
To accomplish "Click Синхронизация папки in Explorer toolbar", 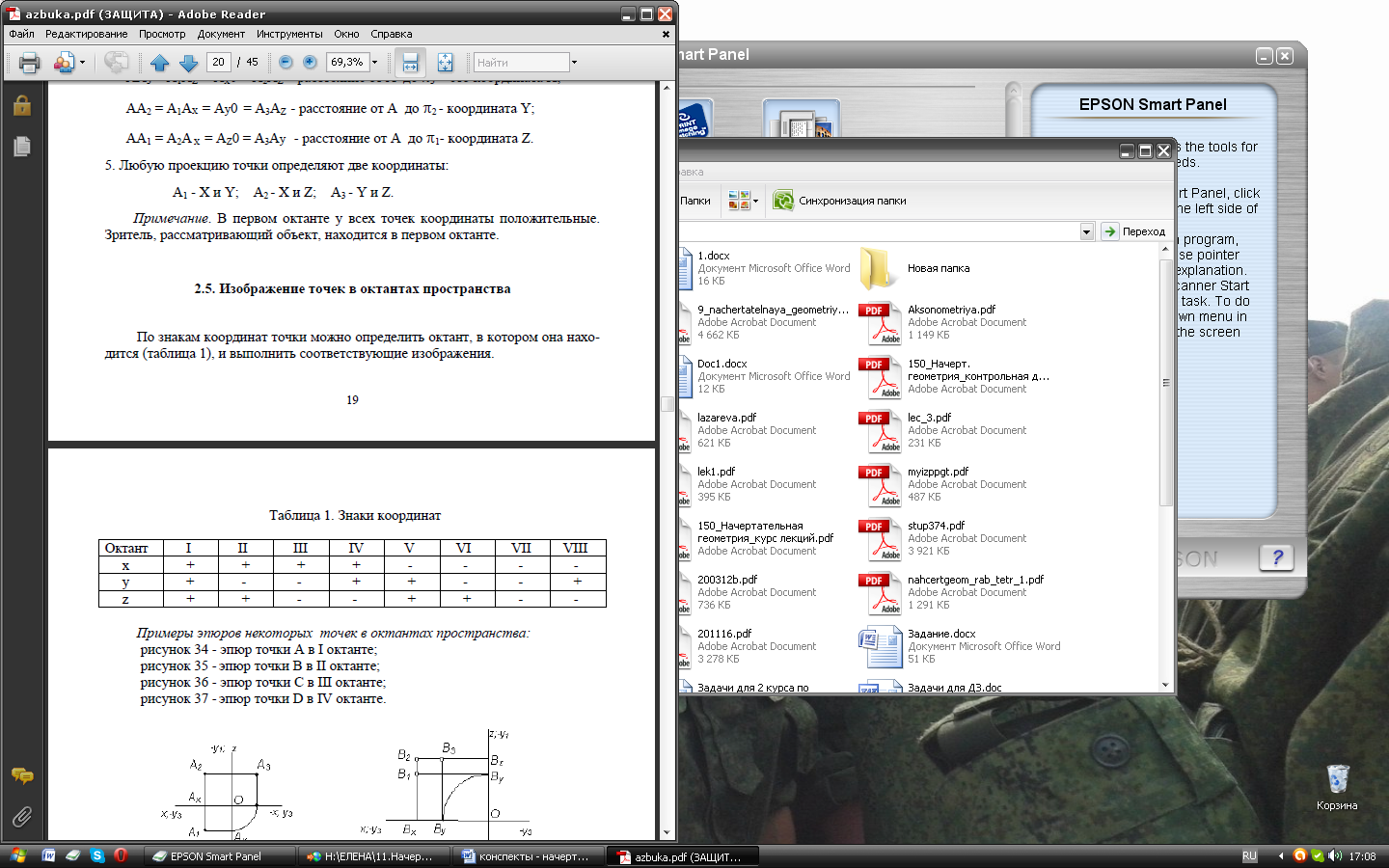I will pyautogui.click(x=840, y=201).
